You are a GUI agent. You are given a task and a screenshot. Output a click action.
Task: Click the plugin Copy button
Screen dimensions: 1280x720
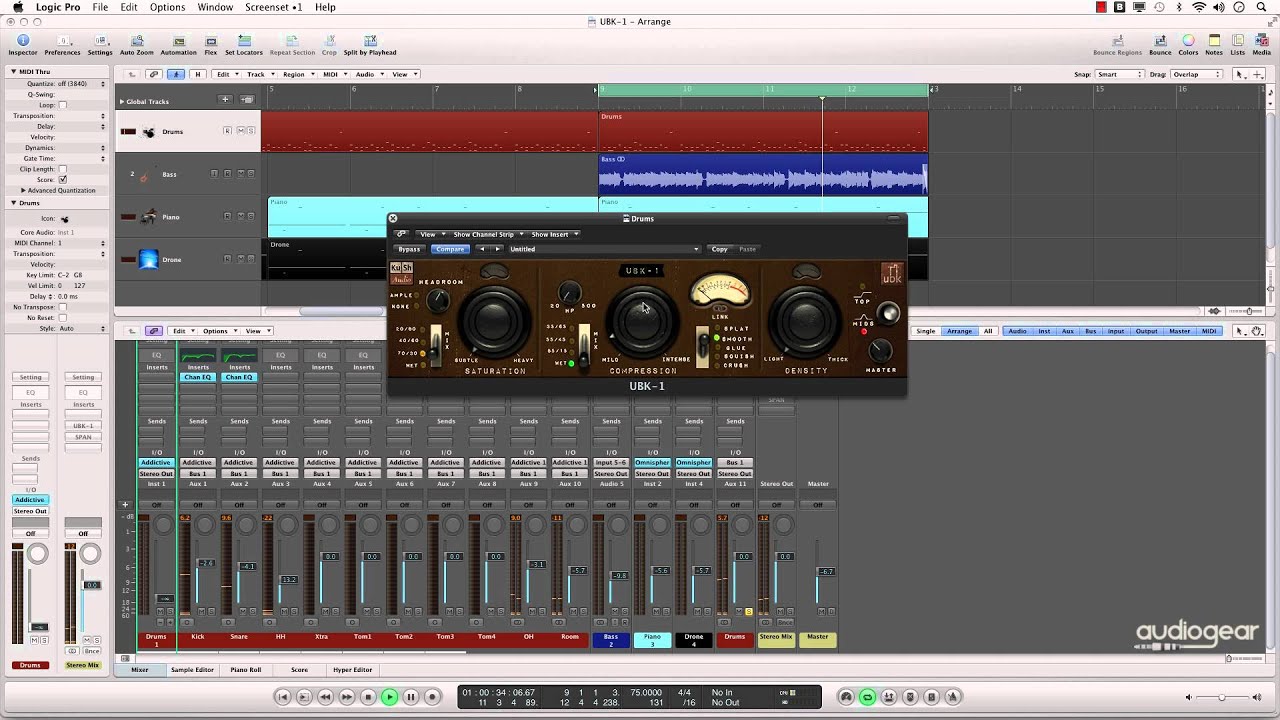tap(719, 249)
